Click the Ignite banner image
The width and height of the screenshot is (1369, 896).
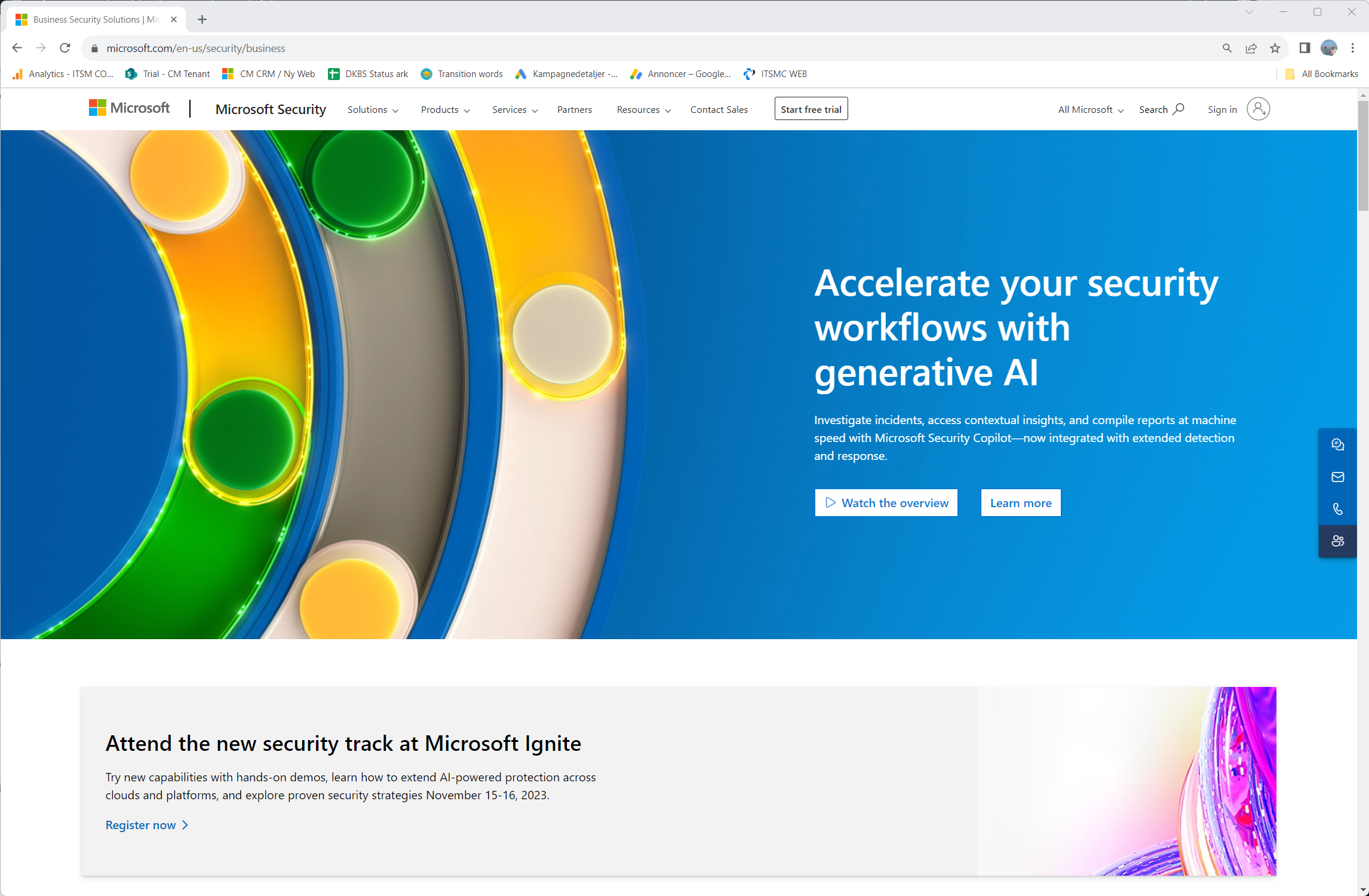point(1127,781)
